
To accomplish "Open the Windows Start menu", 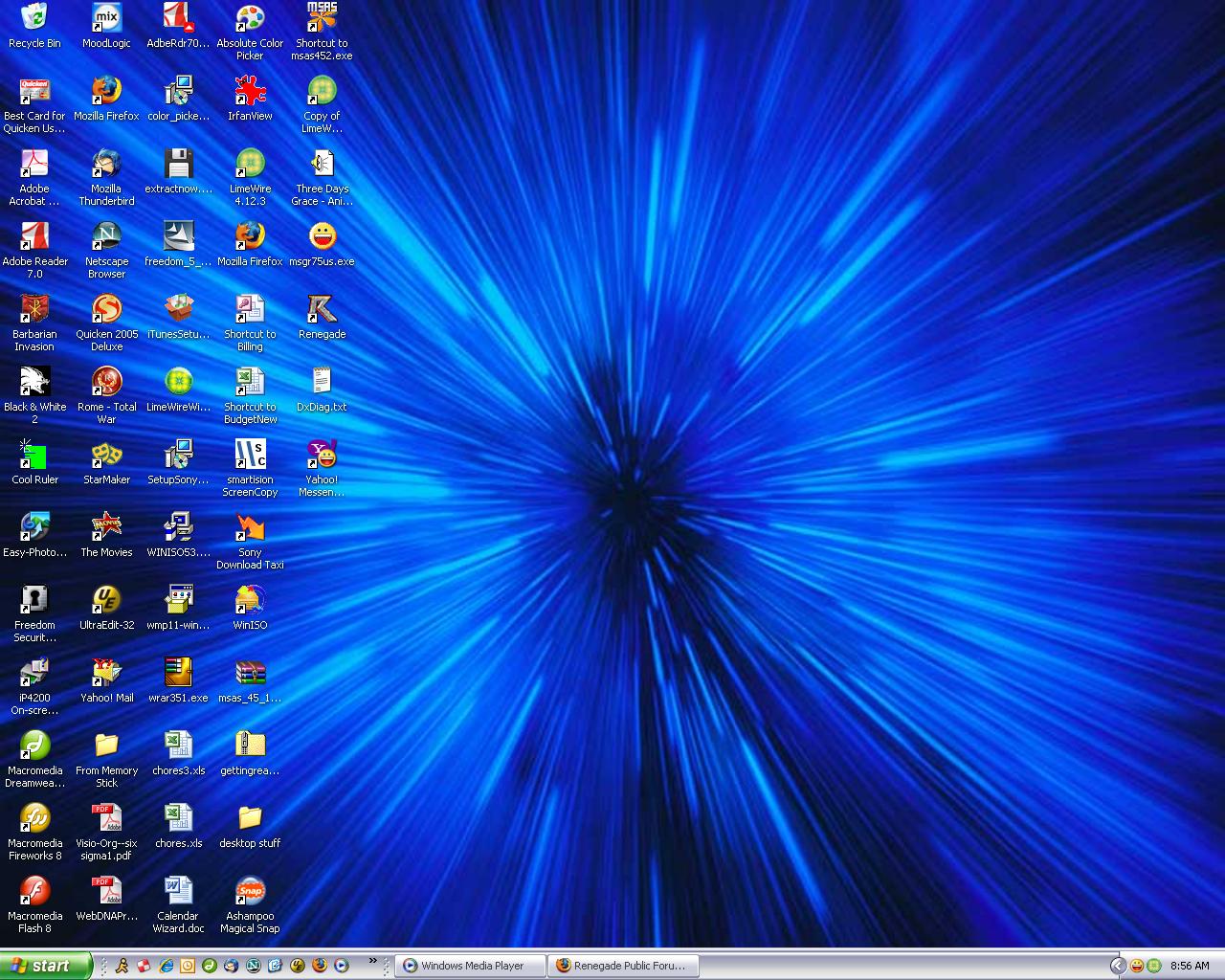I will 45,966.
